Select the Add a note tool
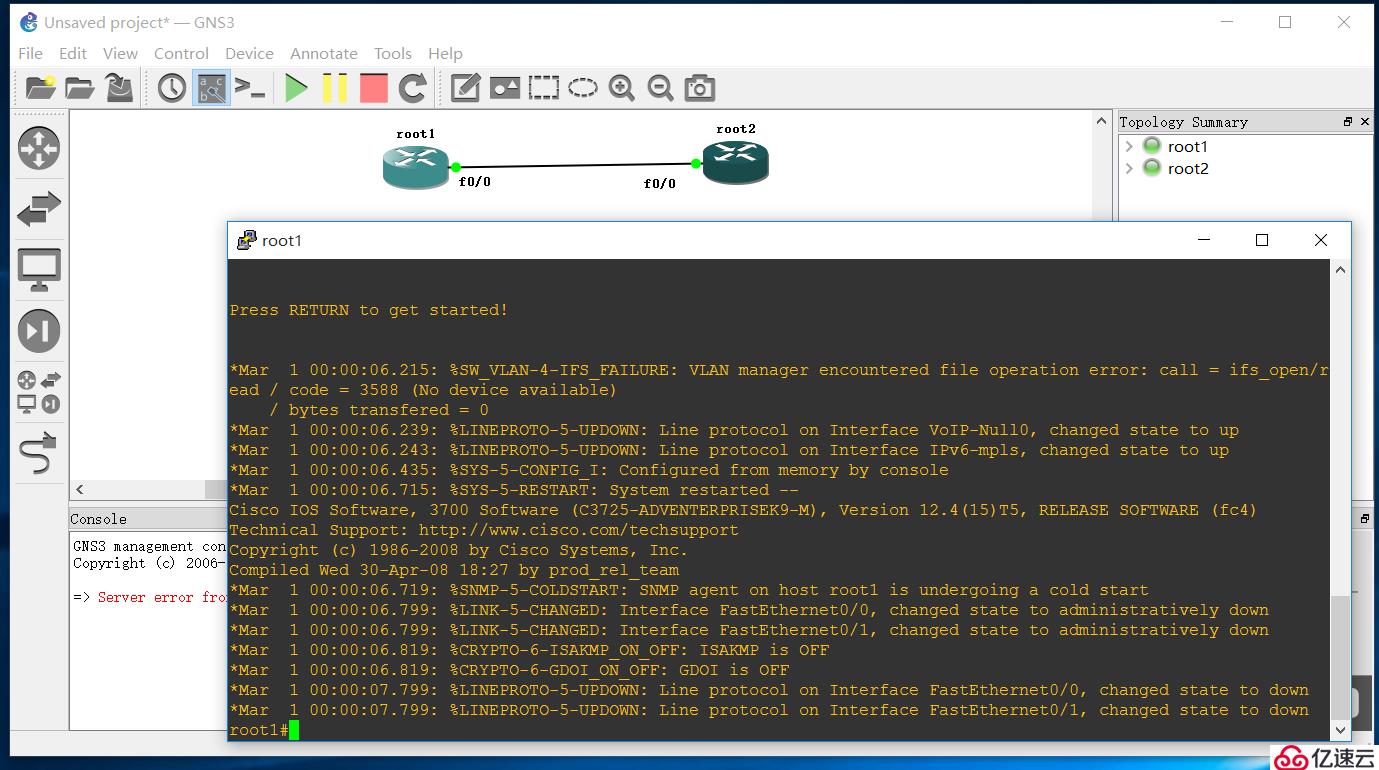The image size is (1379, 770). pos(465,88)
